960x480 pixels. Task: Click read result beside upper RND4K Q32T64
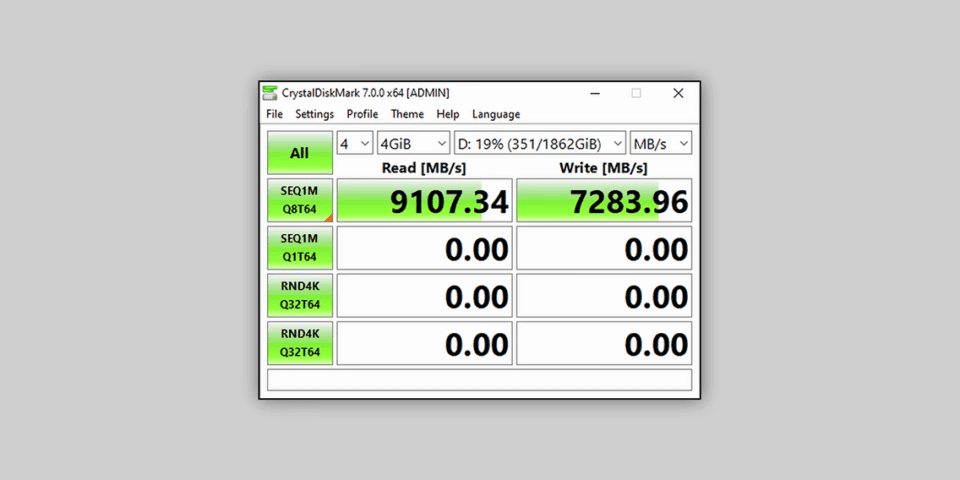[x=425, y=295]
